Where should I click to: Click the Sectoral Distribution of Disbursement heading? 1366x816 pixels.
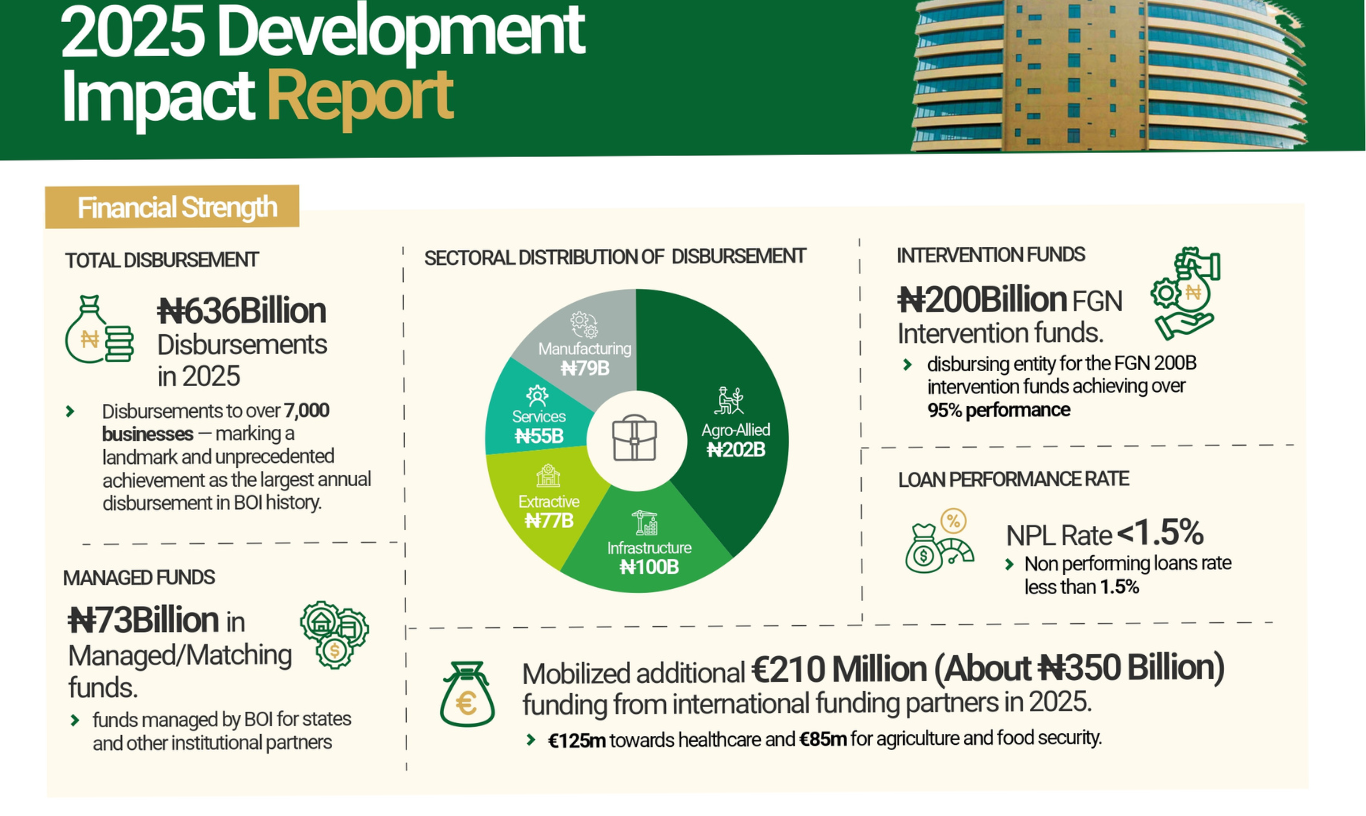coord(614,257)
